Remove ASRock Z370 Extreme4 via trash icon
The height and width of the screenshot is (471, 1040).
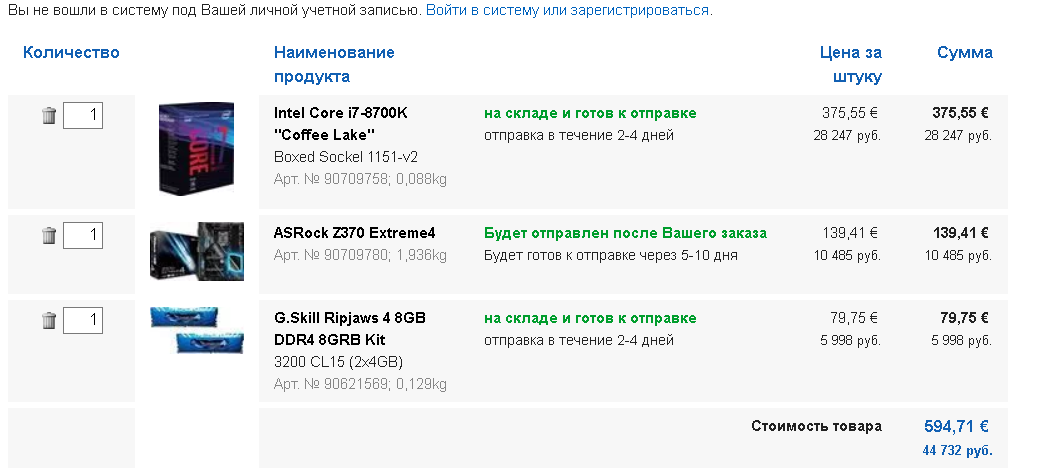pos(49,236)
